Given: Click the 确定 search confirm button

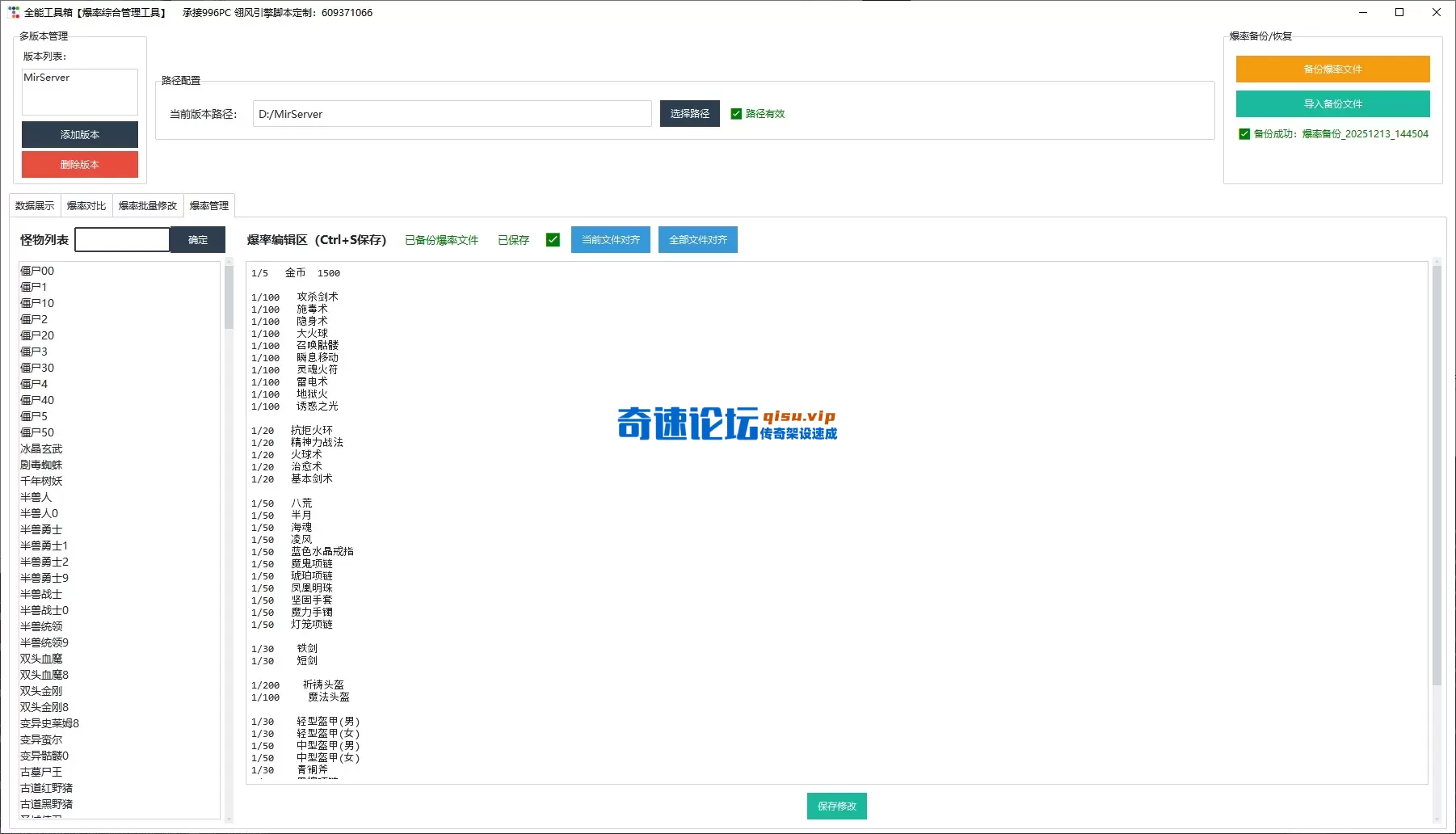Looking at the screenshot, I should tap(196, 239).
